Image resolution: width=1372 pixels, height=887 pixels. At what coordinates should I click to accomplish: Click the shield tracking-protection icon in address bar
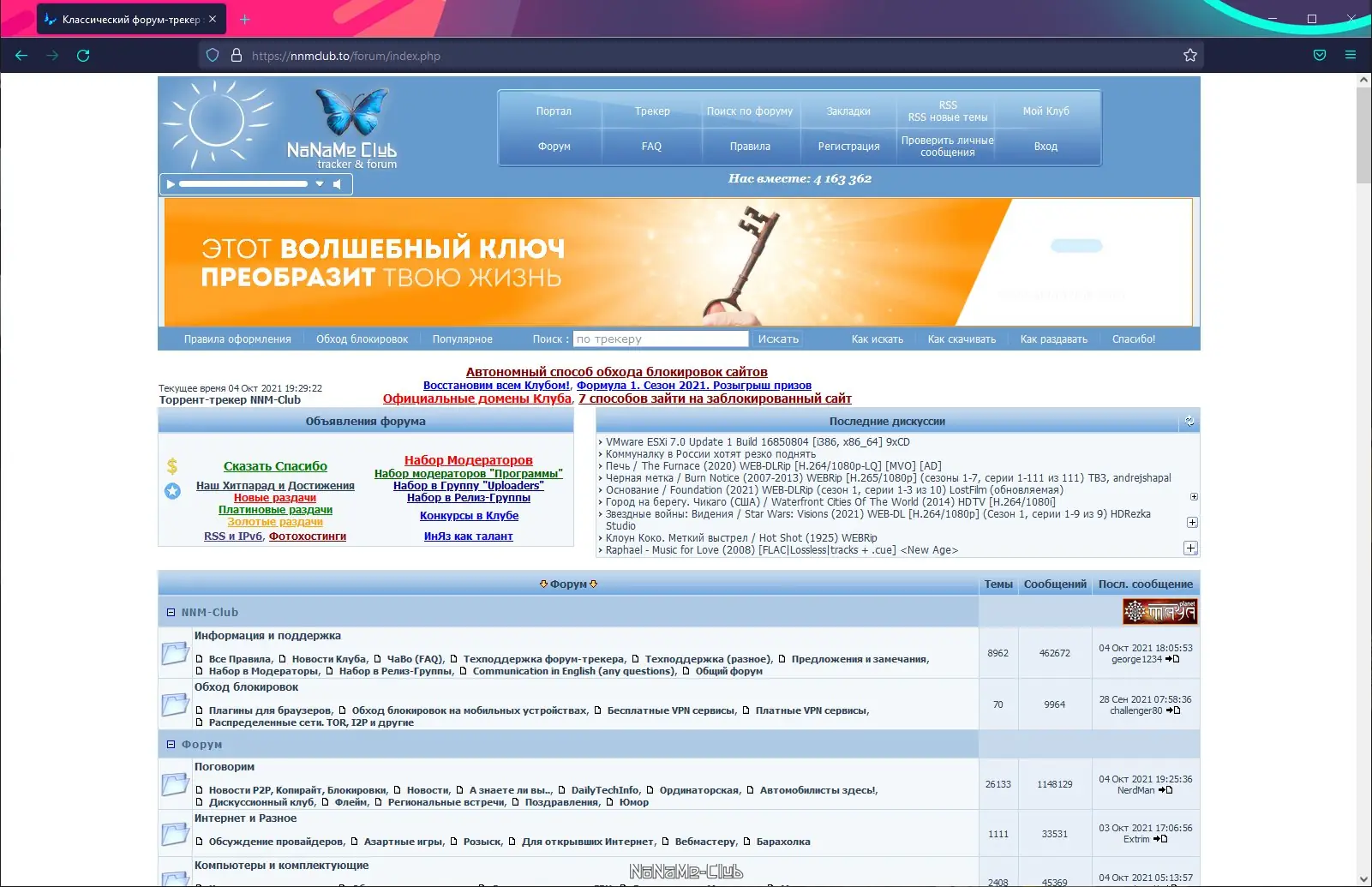pos(212,55)
